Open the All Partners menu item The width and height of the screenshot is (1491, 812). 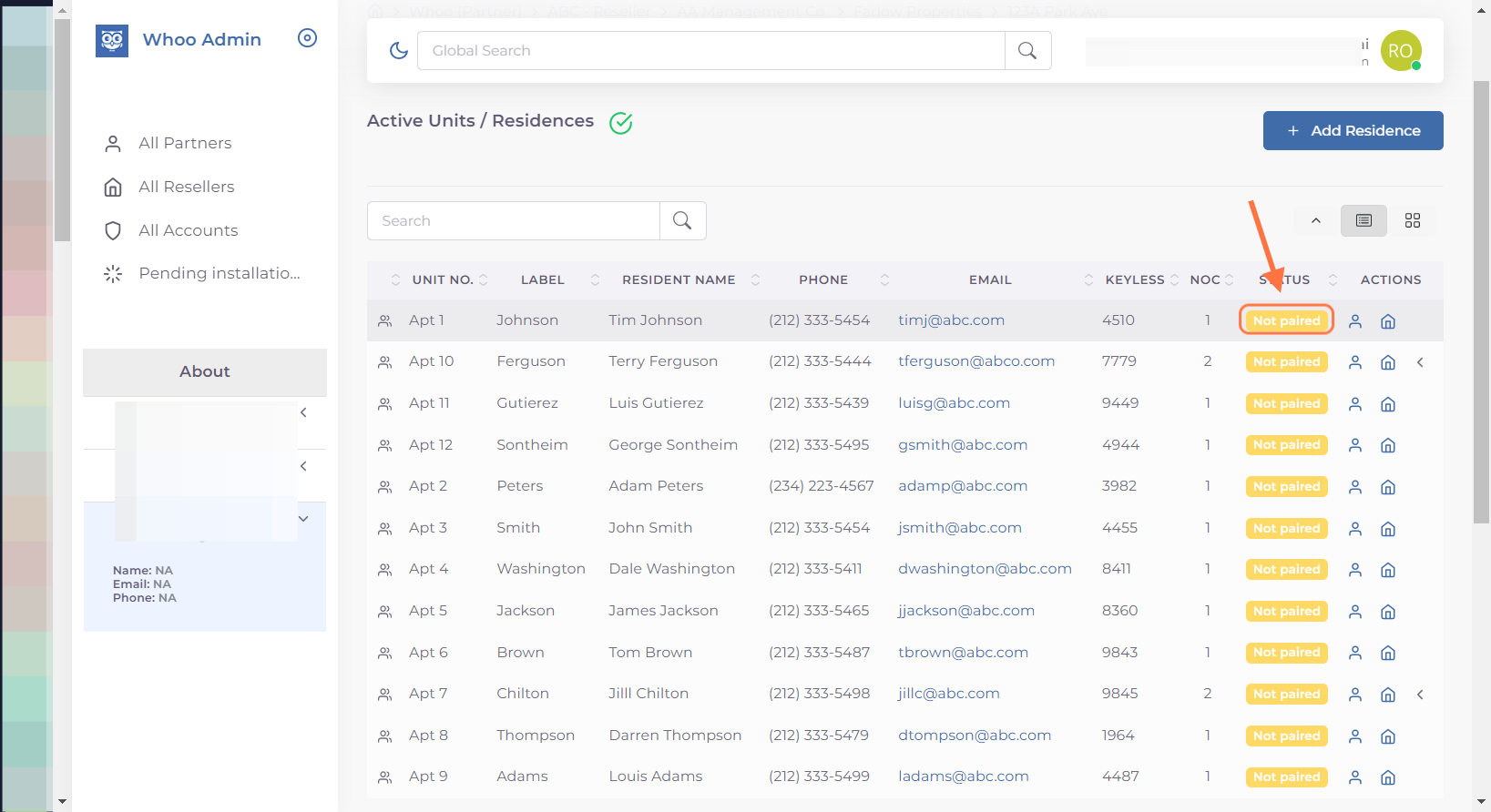[x=185, y=143]
